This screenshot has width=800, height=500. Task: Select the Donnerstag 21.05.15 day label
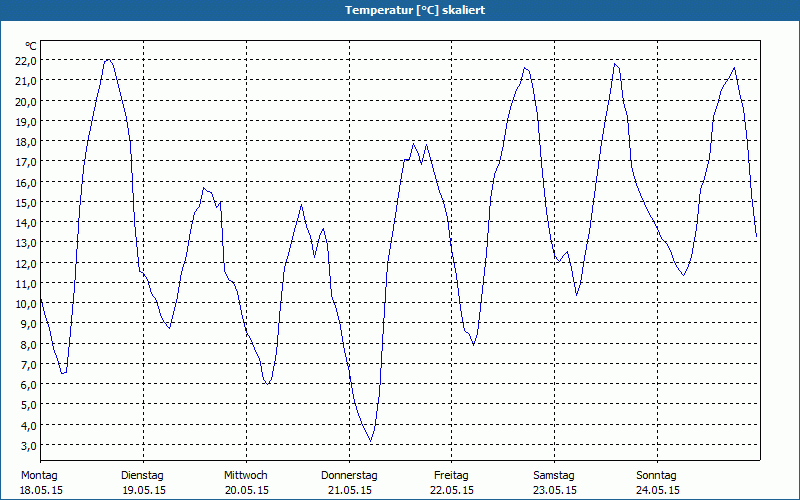(x=349, y=483)
